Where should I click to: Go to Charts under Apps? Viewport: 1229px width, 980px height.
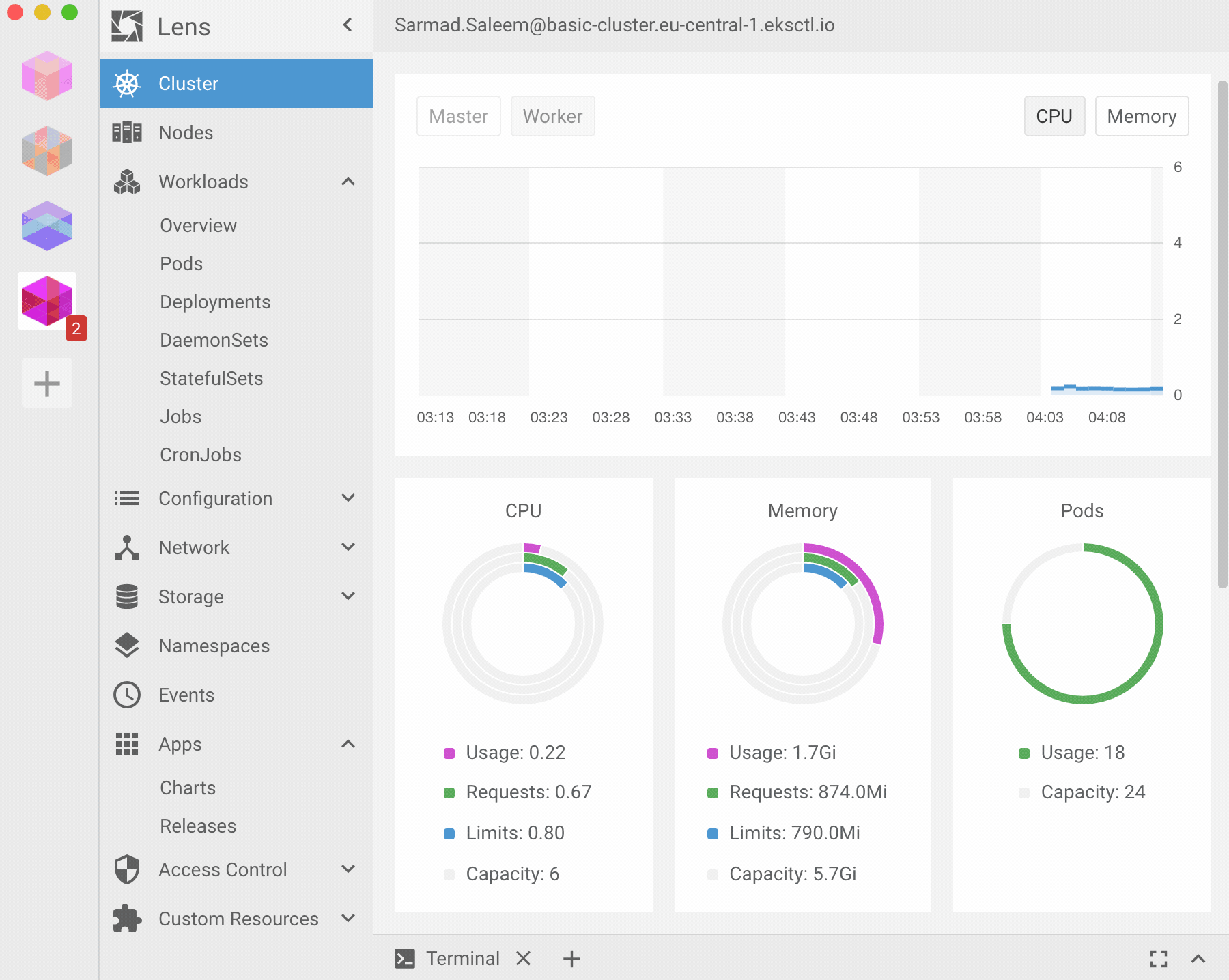(188, 788)
